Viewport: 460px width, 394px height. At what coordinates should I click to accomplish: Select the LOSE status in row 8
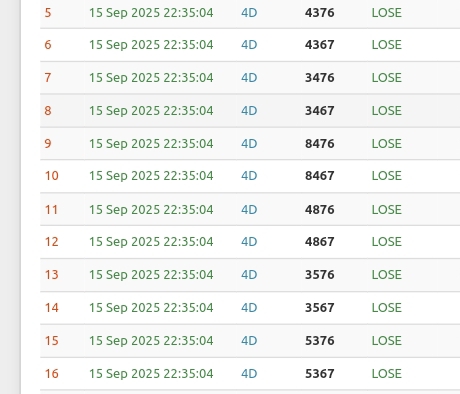click(x=387, y=111)
